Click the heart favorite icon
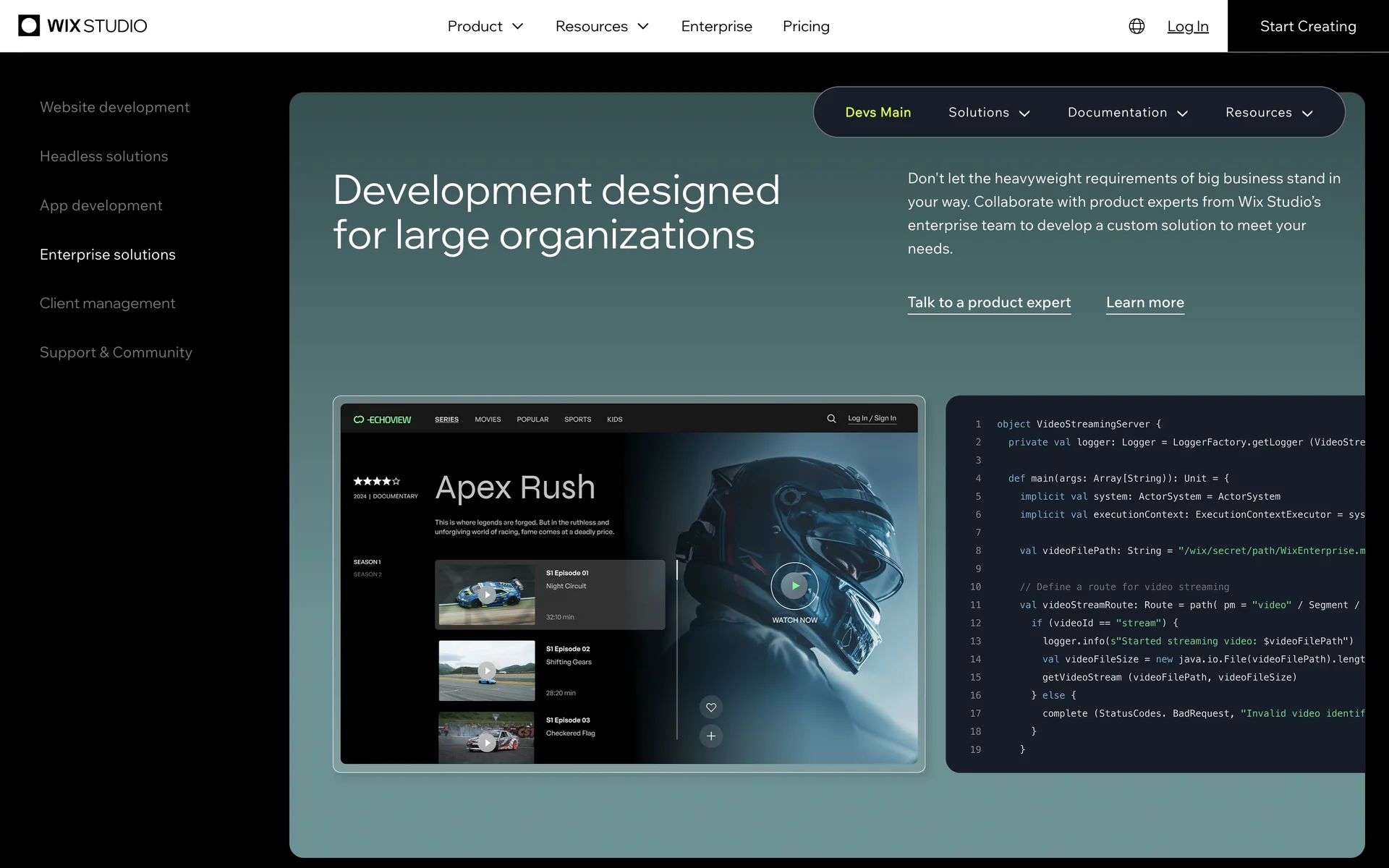 pos(711,707)
